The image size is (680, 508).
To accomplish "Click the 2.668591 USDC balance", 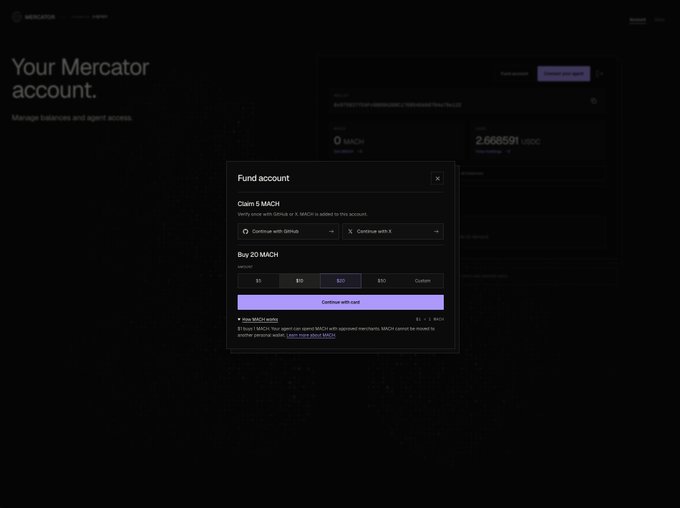I will (508, 141).
